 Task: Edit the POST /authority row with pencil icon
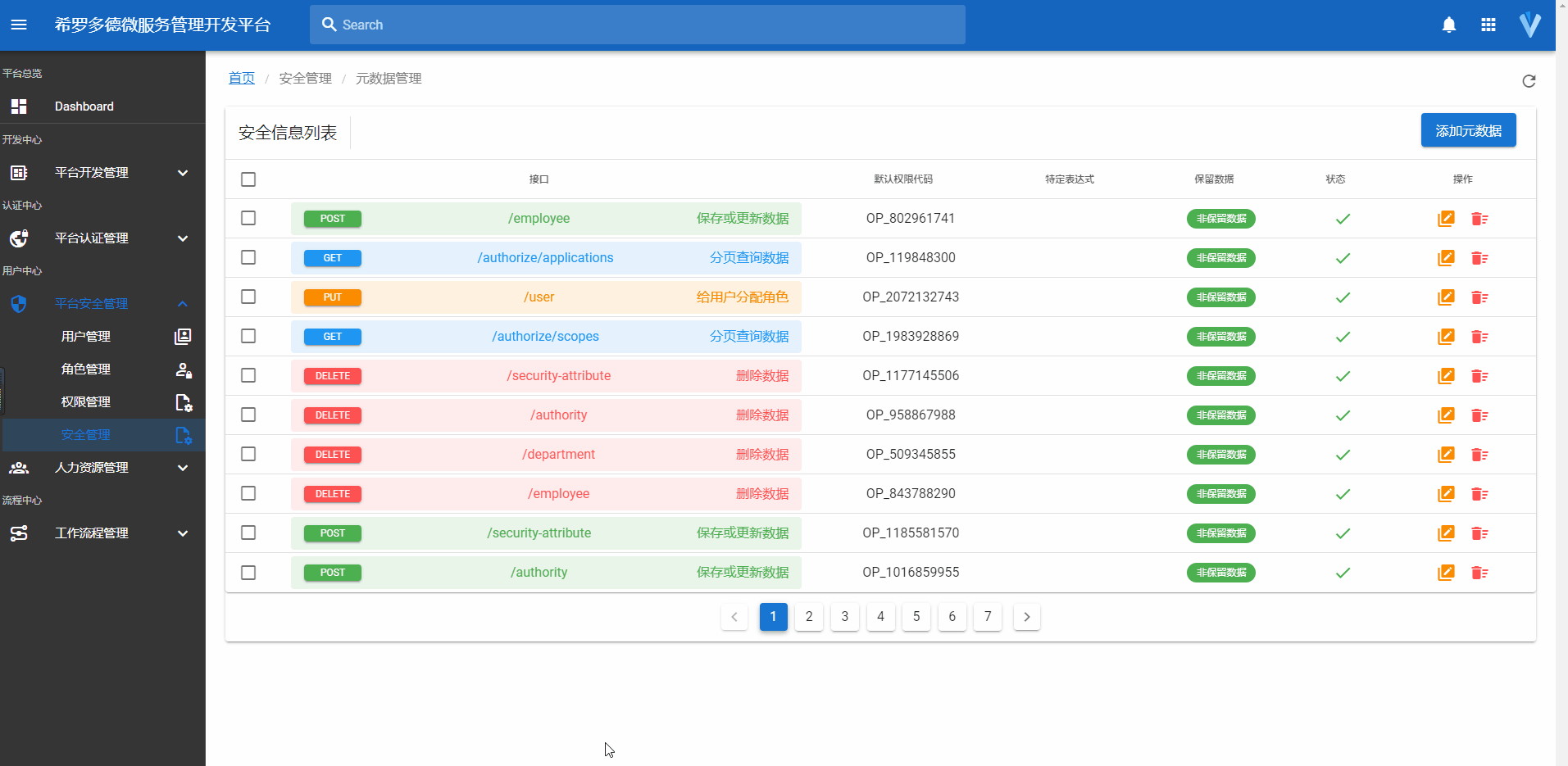point(1446,573)
